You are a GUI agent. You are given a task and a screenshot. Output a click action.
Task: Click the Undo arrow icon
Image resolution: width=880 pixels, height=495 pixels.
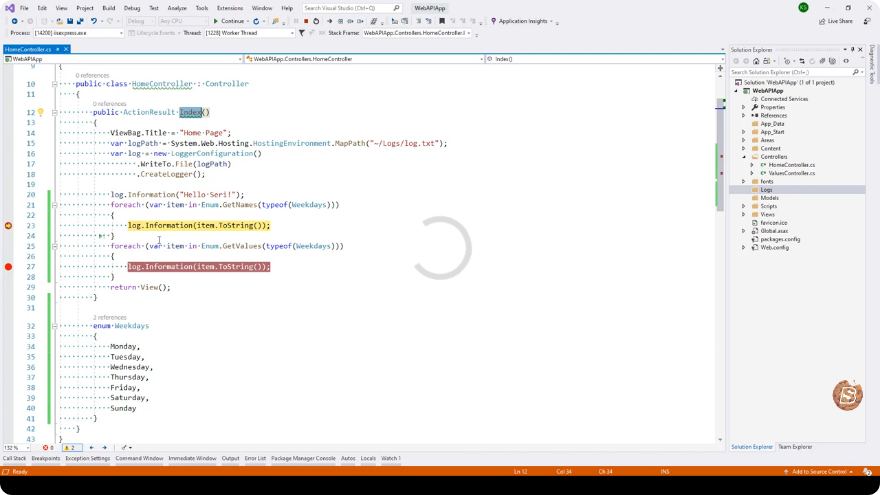tap(94, 21)
